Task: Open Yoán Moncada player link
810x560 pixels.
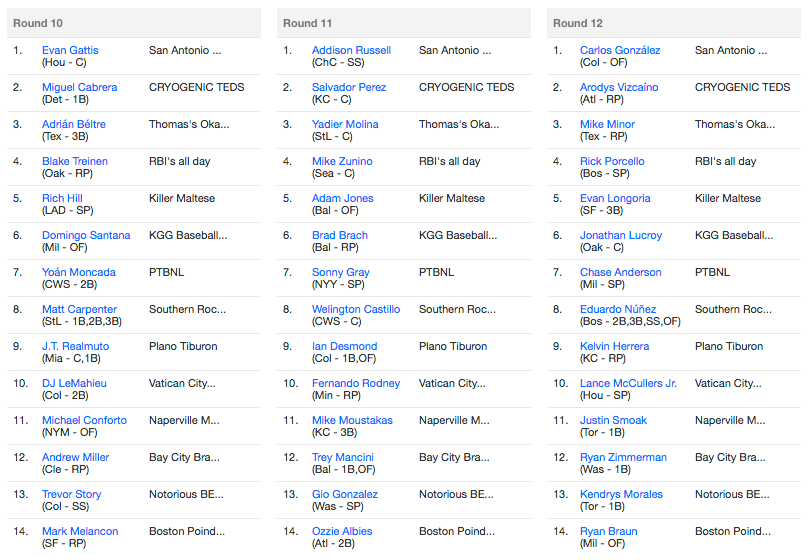Action: pos(79,272)
